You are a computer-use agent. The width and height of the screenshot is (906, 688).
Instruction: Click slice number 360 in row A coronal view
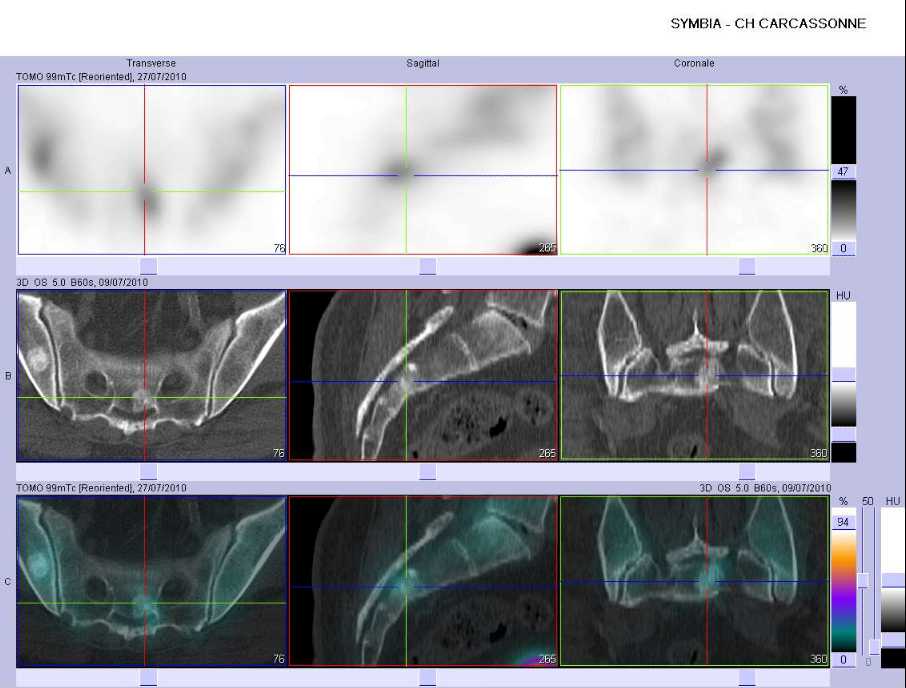tap(819, 248)
